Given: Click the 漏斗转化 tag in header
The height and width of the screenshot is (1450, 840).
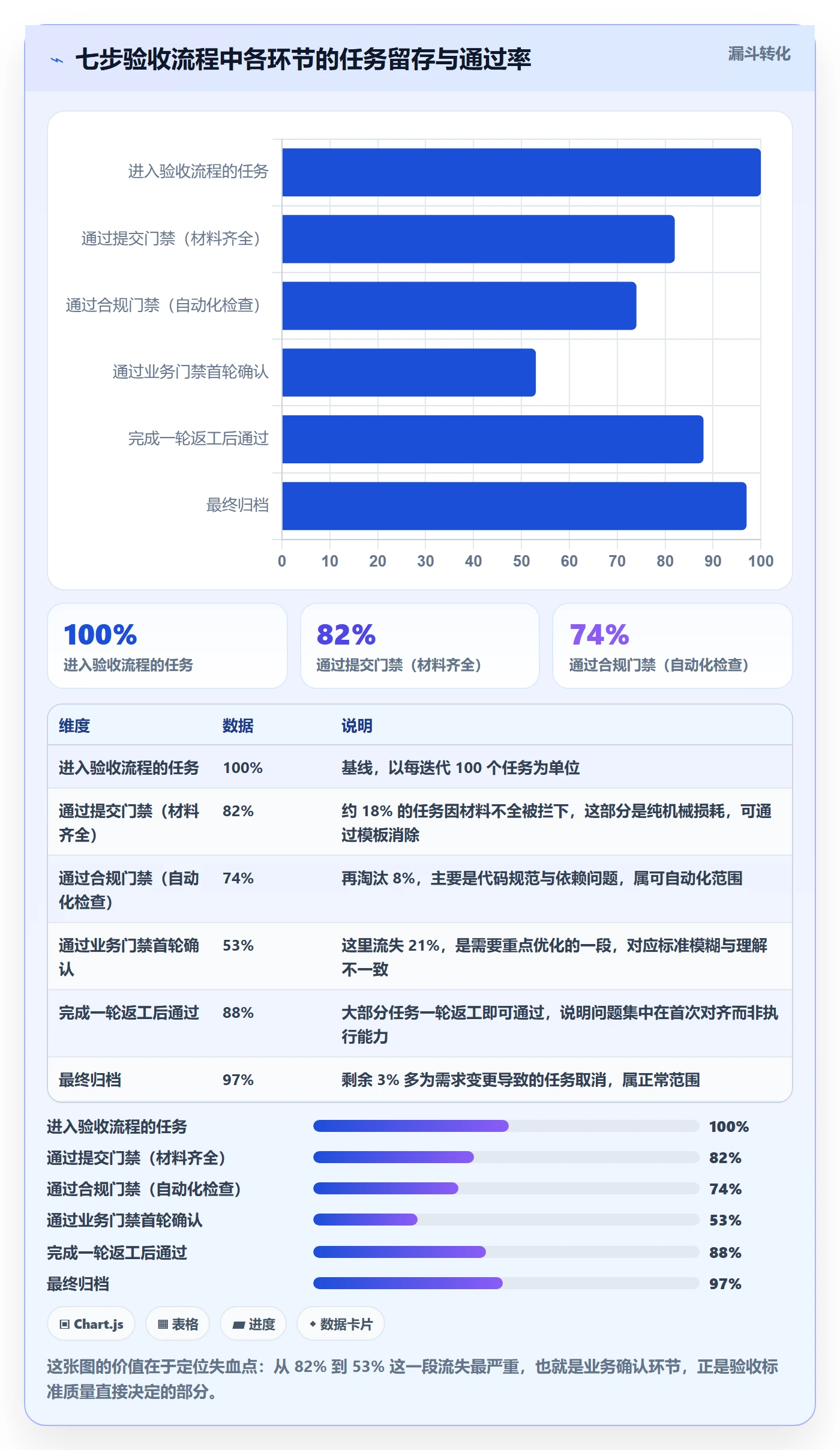Looking at the screenshot, I should pyautogui.click(x=759, y=54).
